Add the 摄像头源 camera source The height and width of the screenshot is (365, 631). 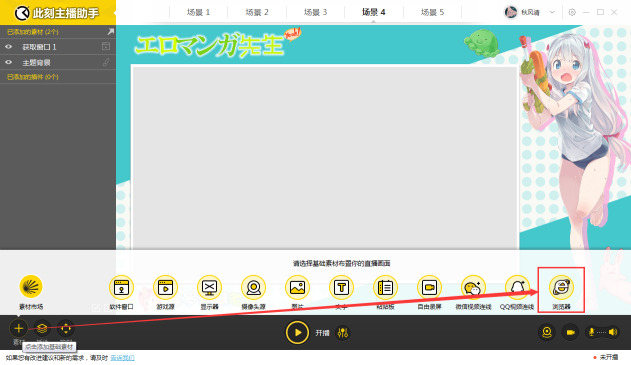click(253, 288)
